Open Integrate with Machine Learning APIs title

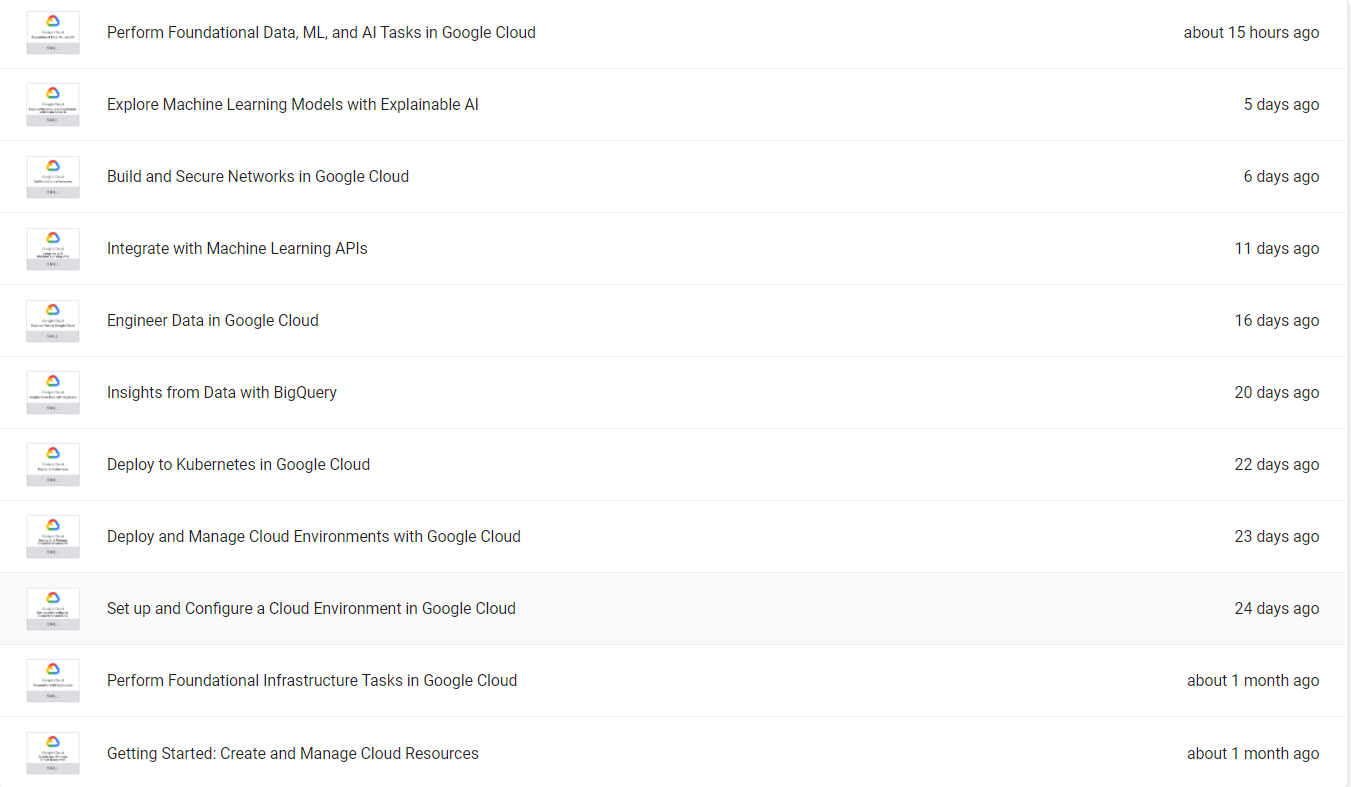[237, 249]
